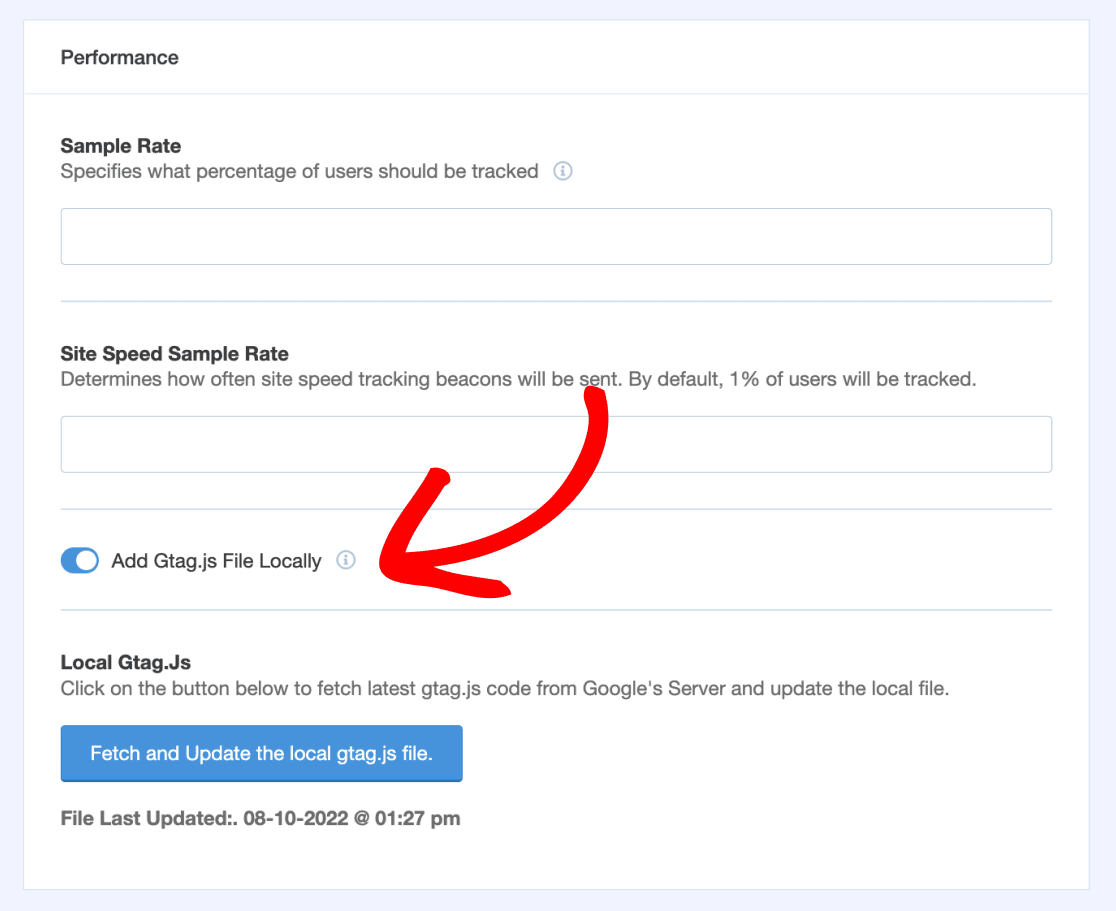The image size is (1116, 911).
Task: Click the info icon beside Sample Rate description
Action: (x=563, y=171)
